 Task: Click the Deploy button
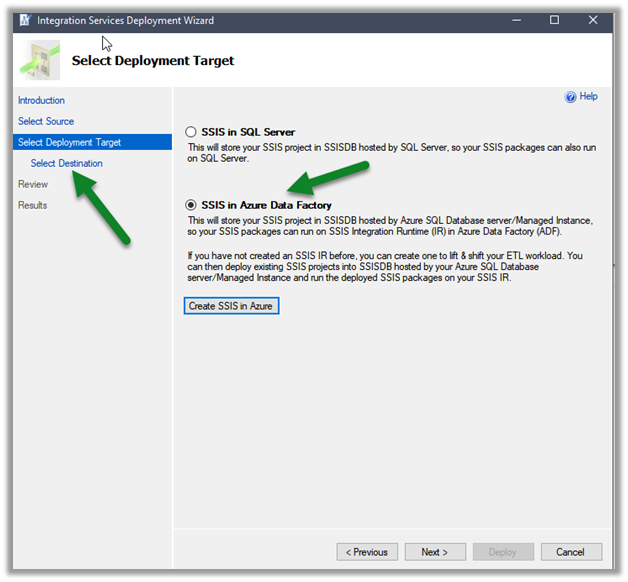tap(502, 552)
